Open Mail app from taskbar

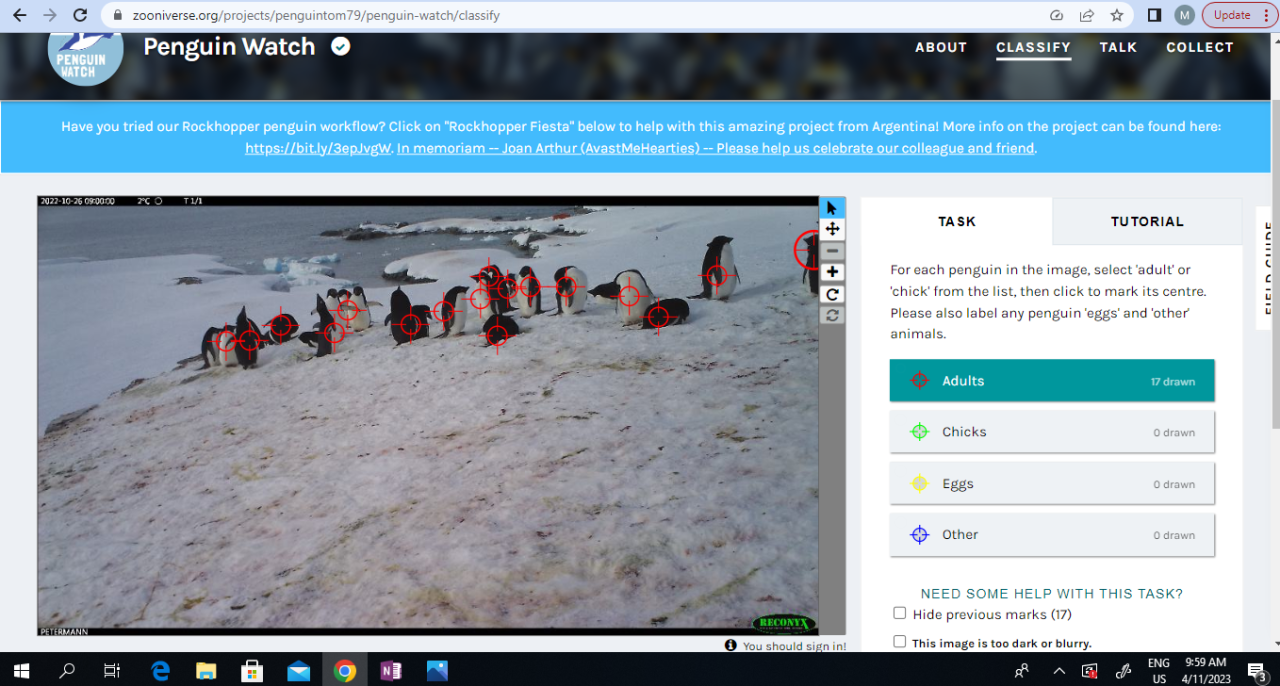(298, 670)
